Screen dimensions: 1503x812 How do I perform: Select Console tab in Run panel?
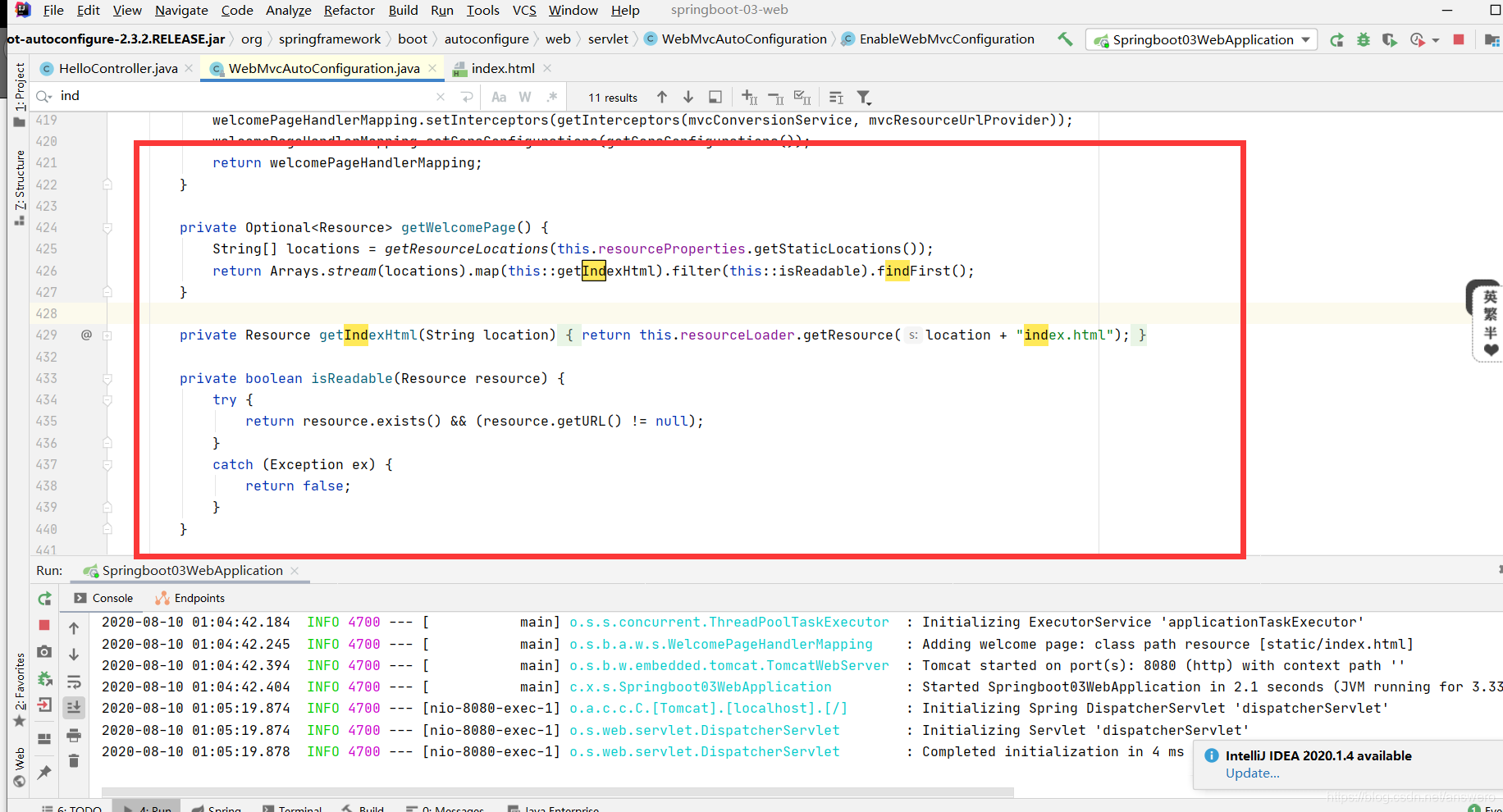coord(103,598)
